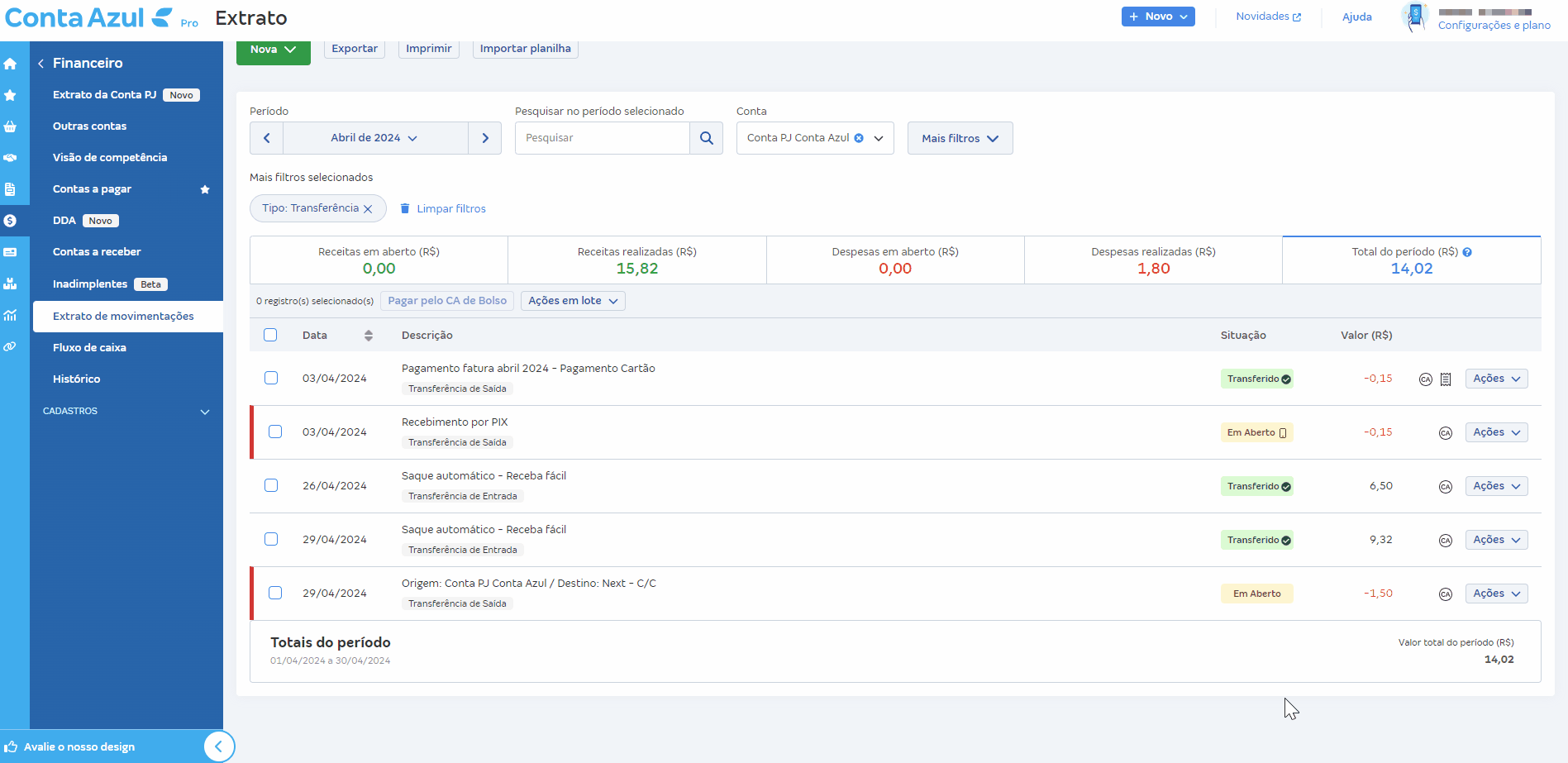
Task: Toggle the select-all checkbox in table header
Action: click(x=270, y=335)
